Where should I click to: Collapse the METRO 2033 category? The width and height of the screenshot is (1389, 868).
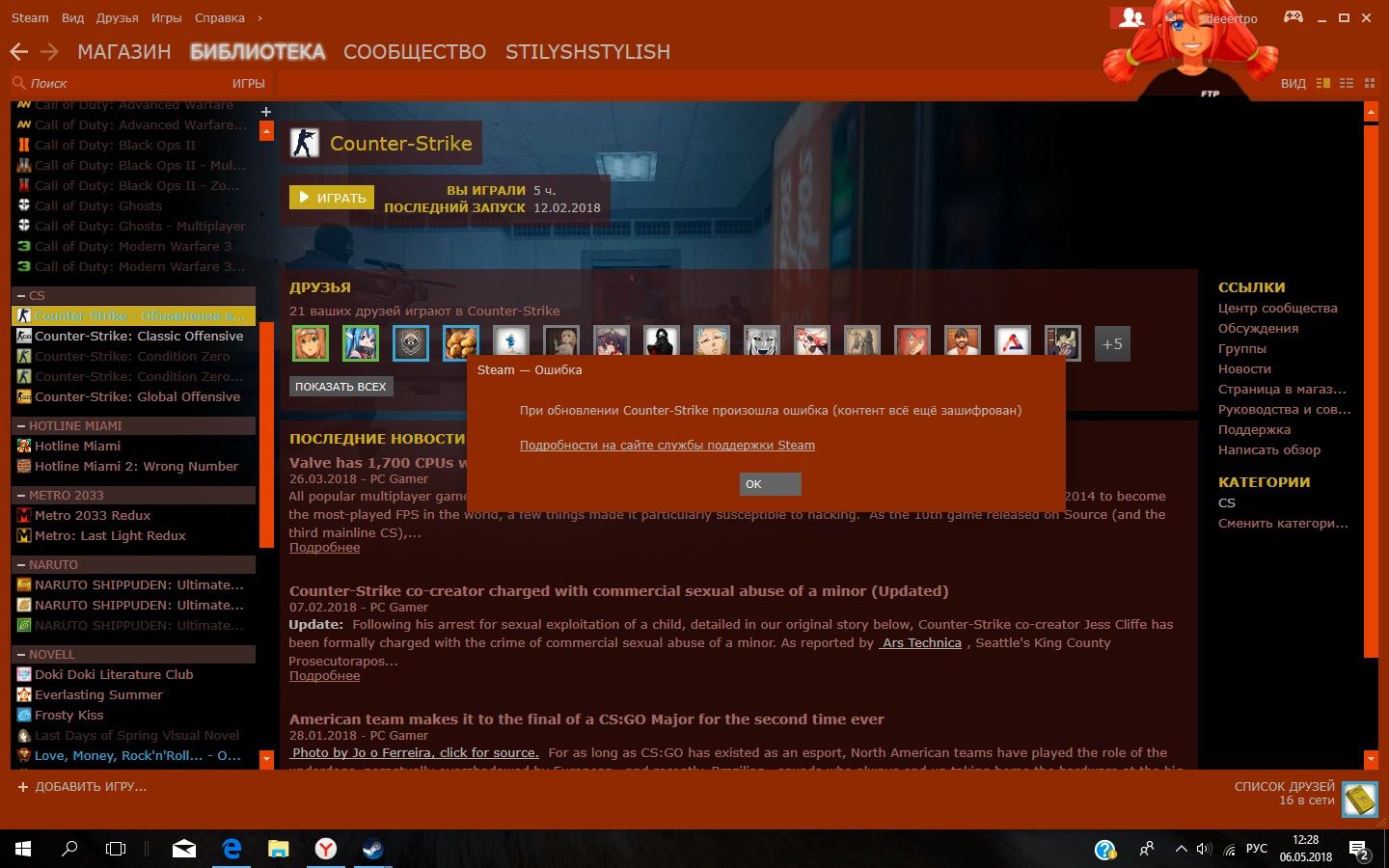[21, 495]
